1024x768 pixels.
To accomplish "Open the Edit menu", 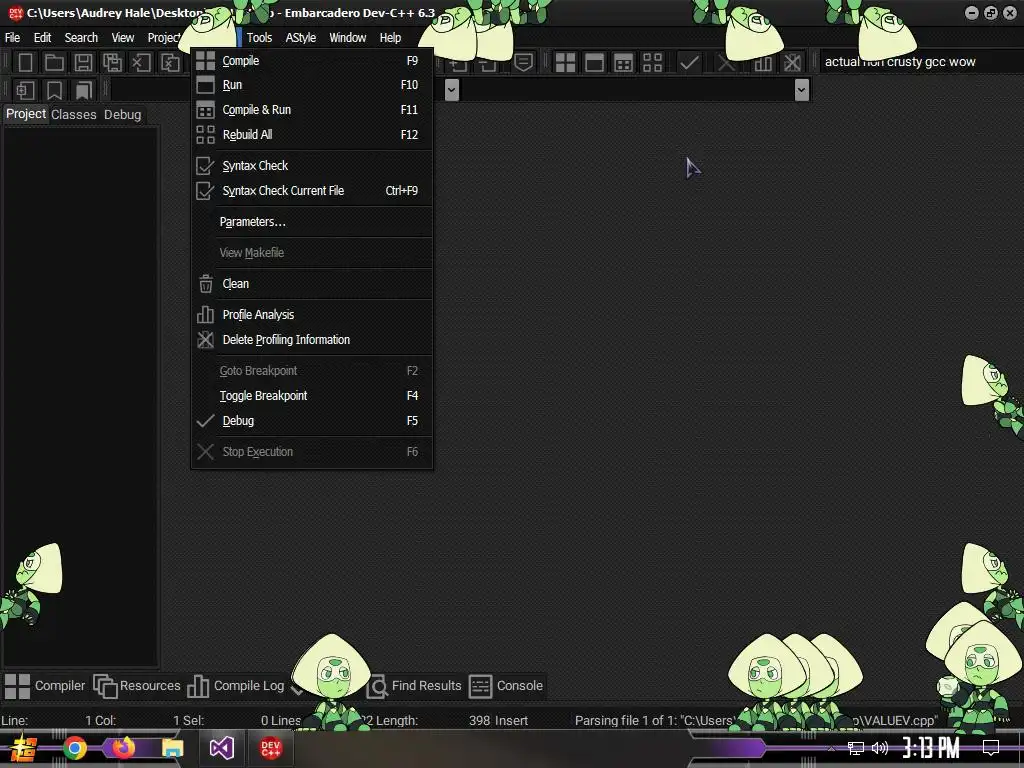I will [42, 38].
